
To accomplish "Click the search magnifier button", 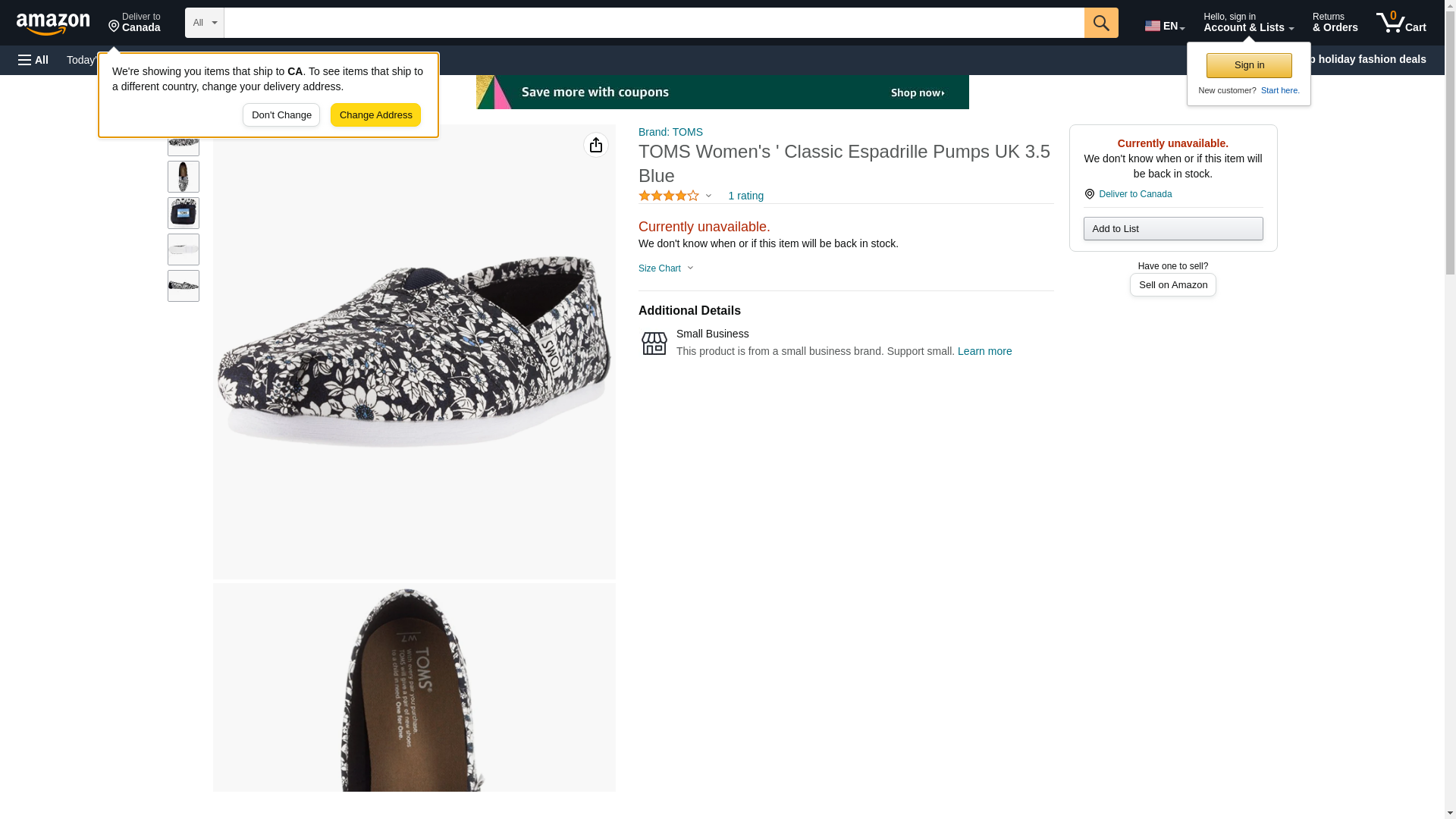I will [x=1101, y=23].
